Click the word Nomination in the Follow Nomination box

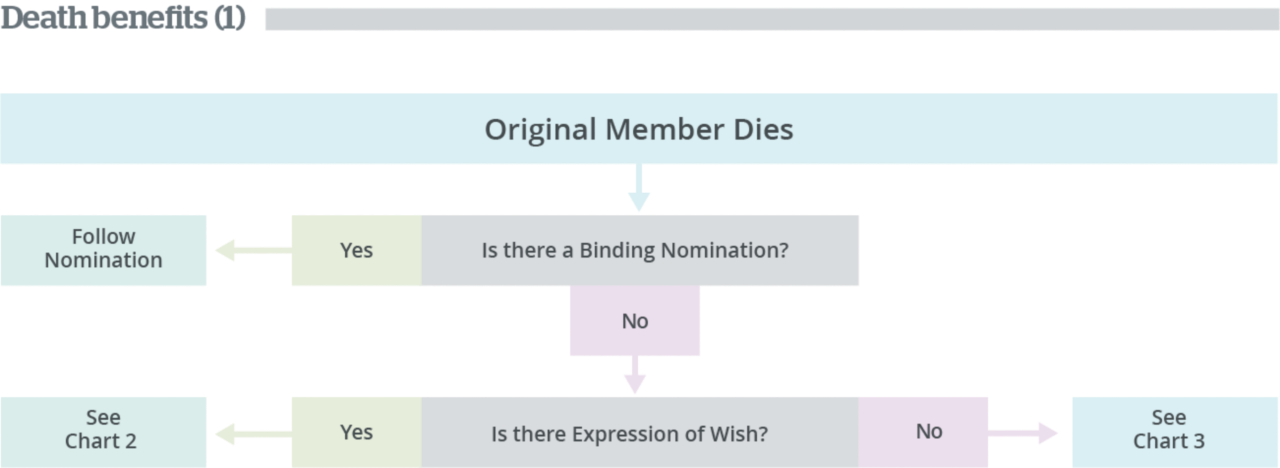point(103,261)
